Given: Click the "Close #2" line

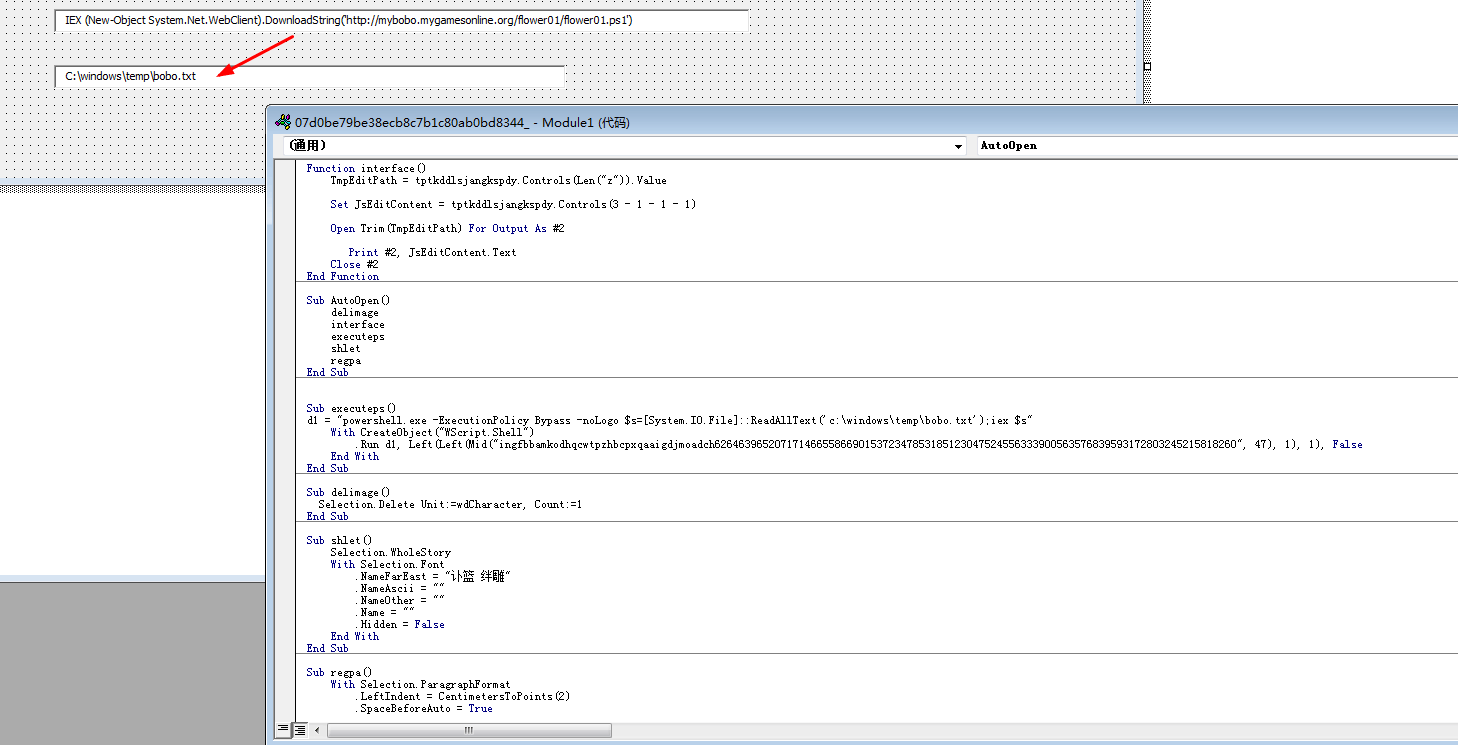Looking at the screenshot, I should click(x=355, y=264).
